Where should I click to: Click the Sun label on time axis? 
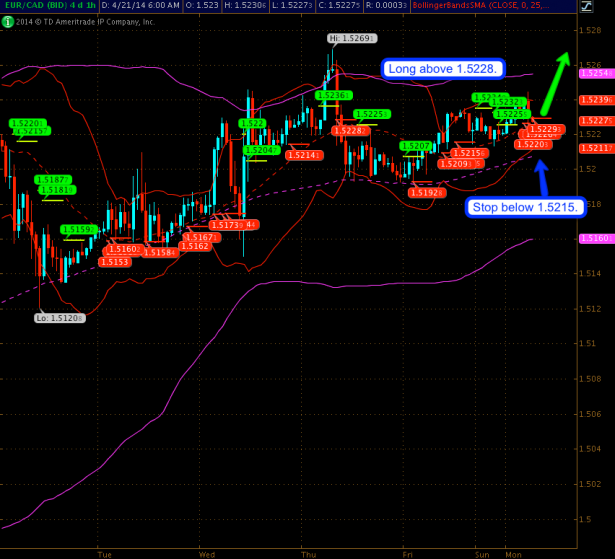click(x=482, y=554)
